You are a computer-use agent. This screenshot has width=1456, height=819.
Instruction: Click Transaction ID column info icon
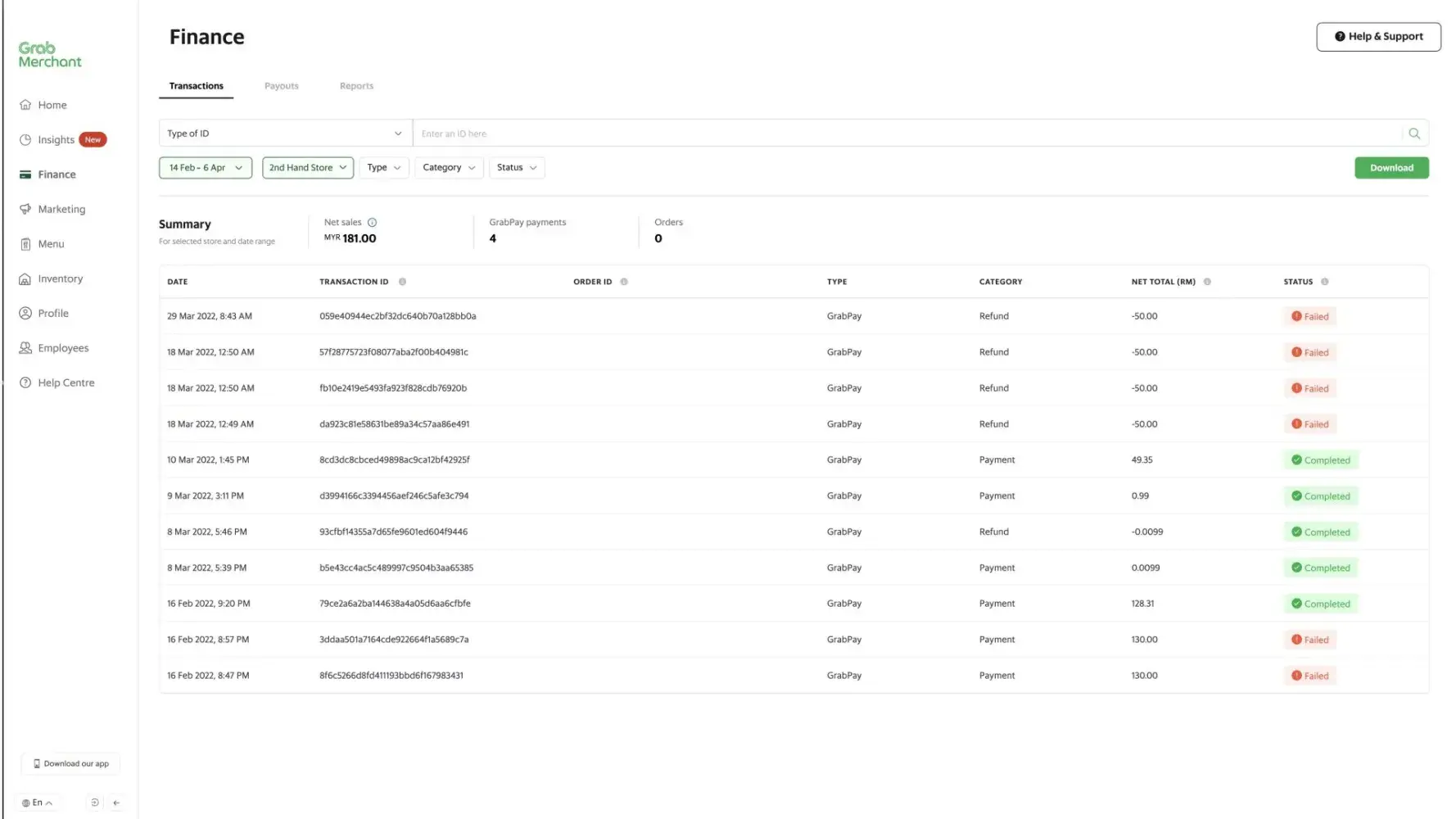402,282
